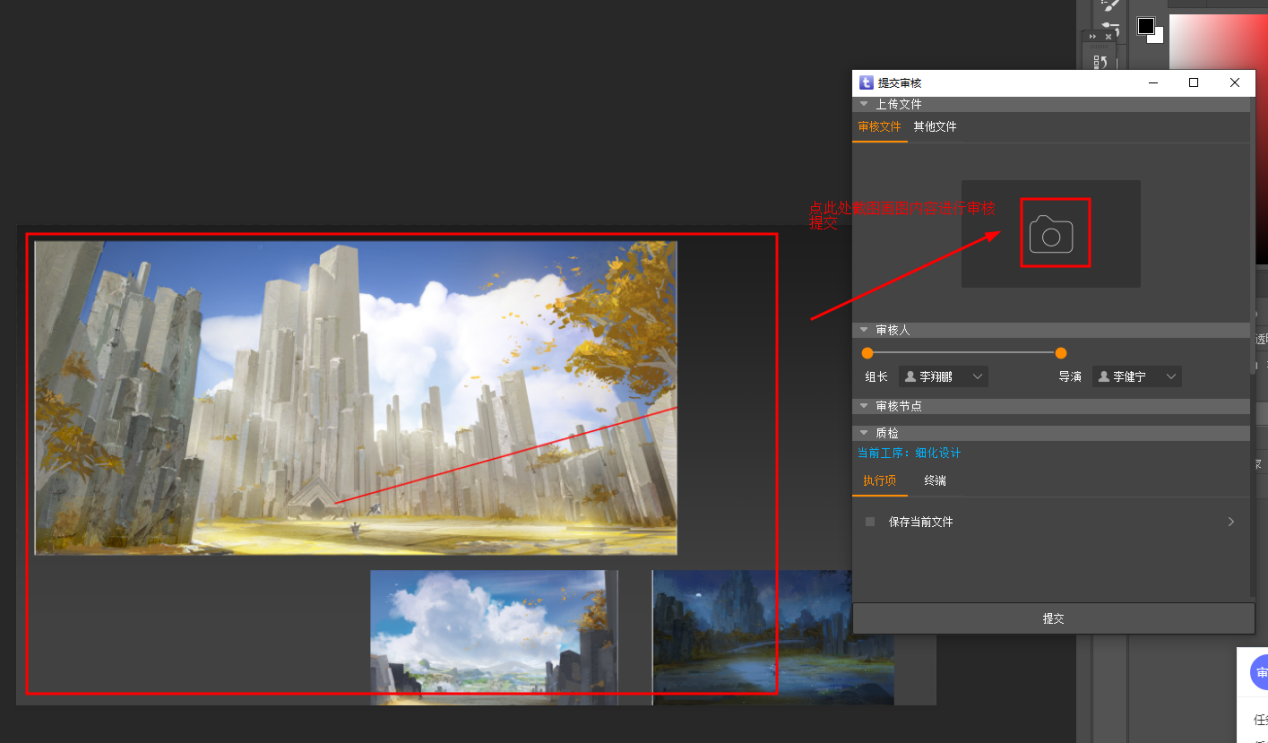Click the 导演 orange step node
Screen dimensions: 1268x743
[x=1061, y=353]
